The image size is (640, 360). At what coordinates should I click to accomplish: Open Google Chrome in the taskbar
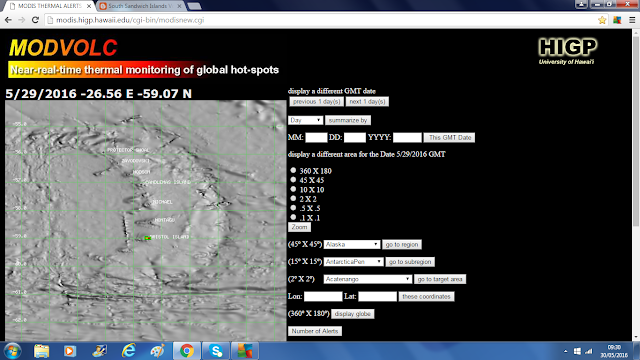tap(187, 351)
